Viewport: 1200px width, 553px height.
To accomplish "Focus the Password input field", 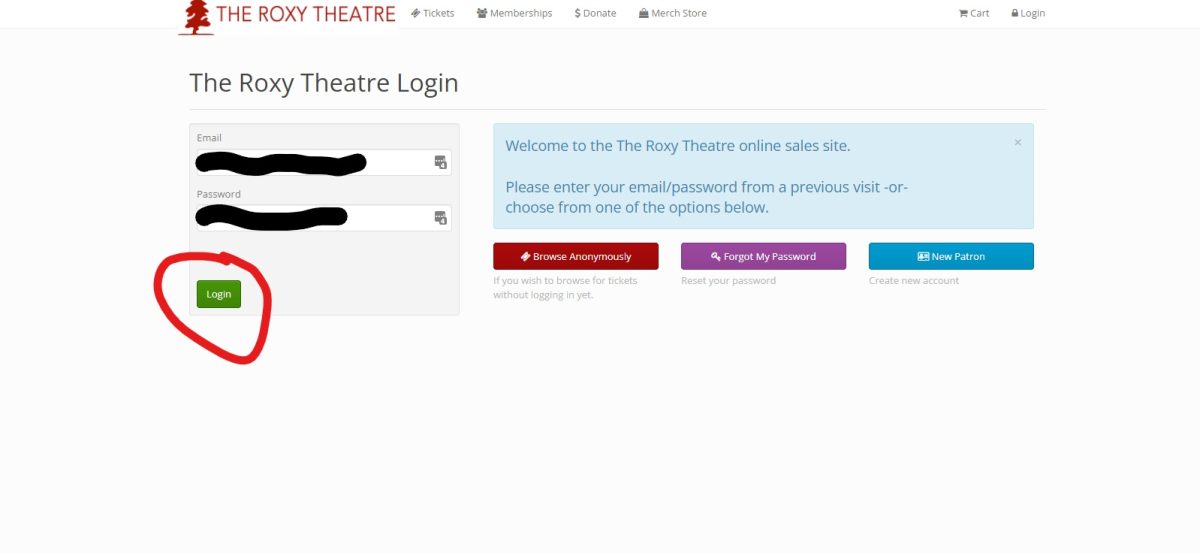I will [323, 218].
